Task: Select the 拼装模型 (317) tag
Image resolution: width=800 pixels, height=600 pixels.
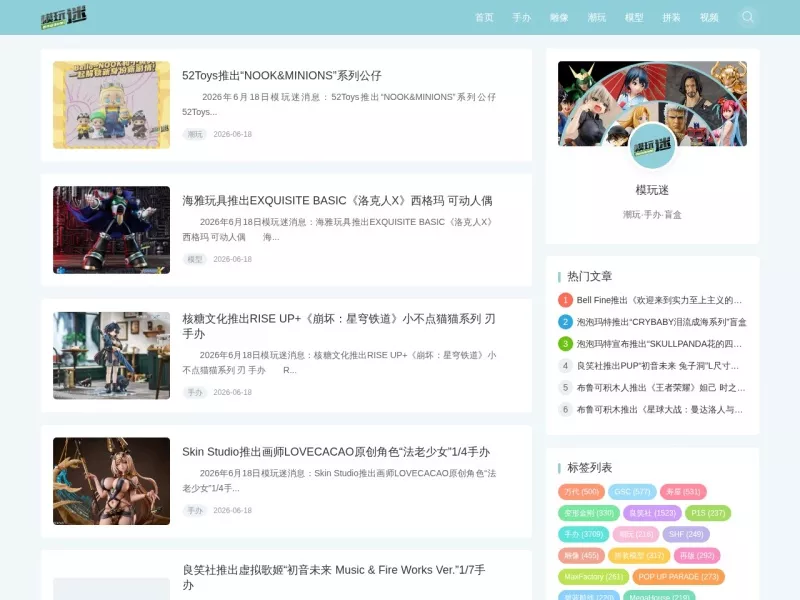Action: pos(639,556)
